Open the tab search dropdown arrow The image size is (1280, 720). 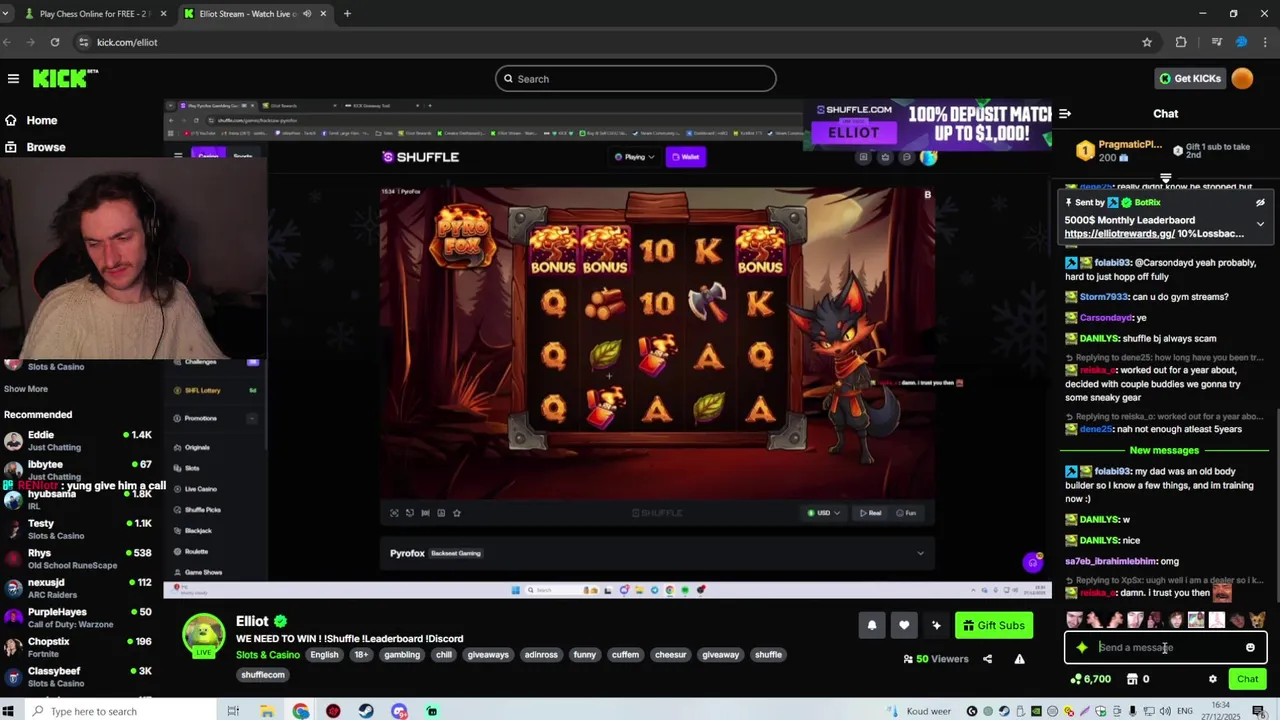8,14
